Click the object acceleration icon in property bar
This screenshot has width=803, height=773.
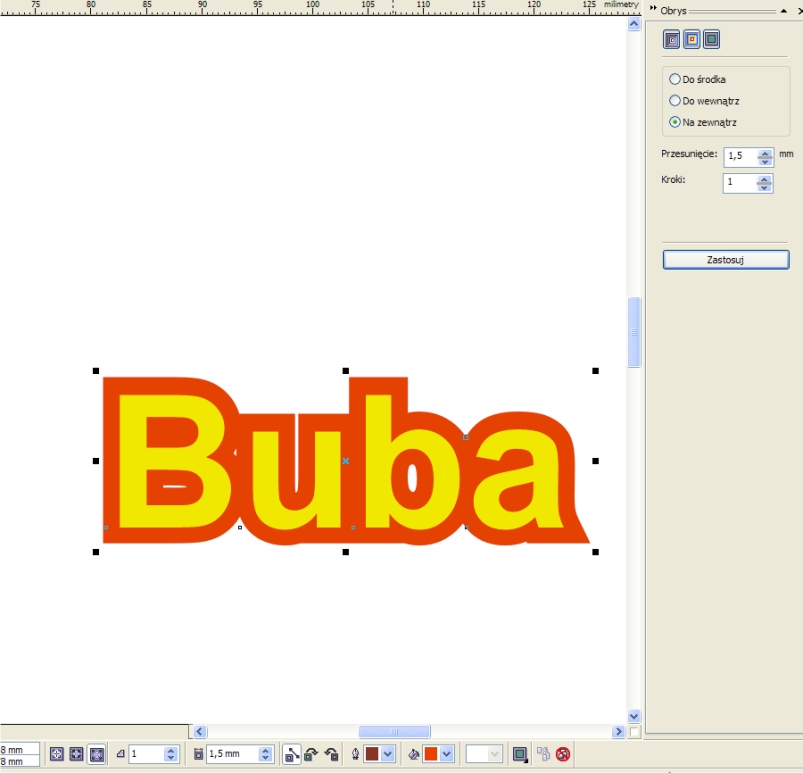click(520, 754)
